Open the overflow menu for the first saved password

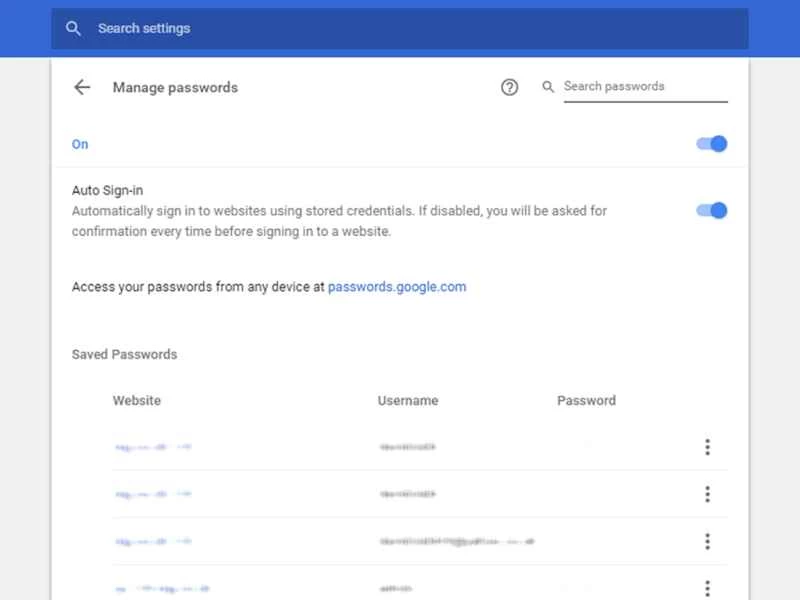tap(707, 446)
